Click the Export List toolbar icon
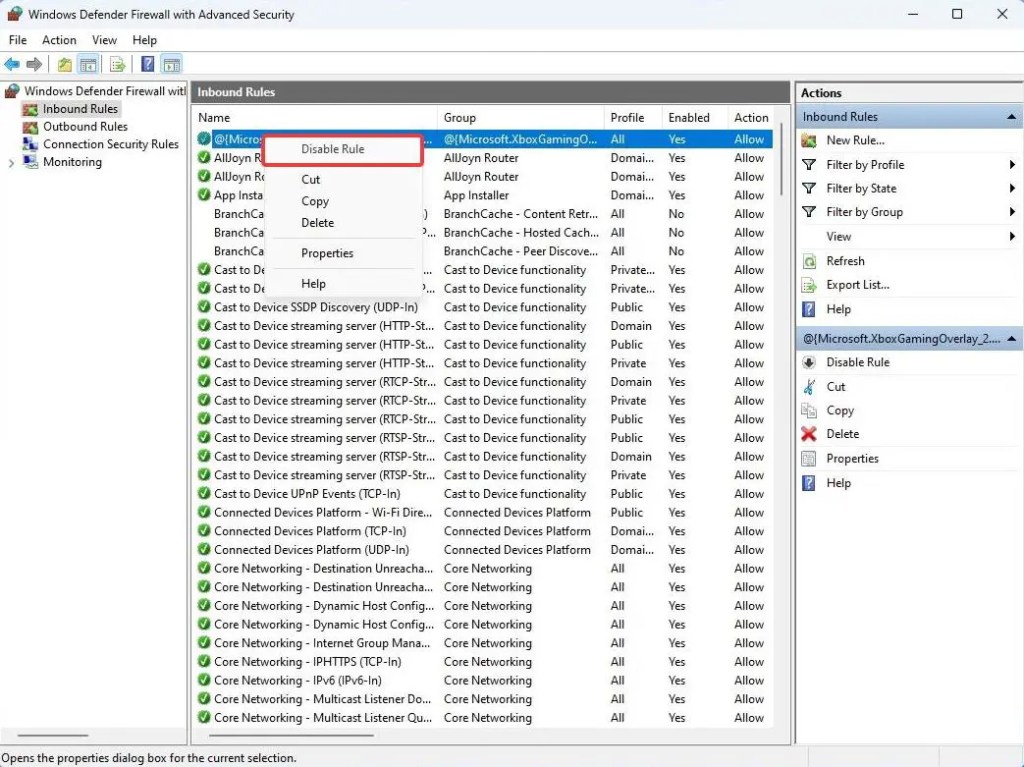Viewport: 1024px width, 767px height. coord(118,64)
